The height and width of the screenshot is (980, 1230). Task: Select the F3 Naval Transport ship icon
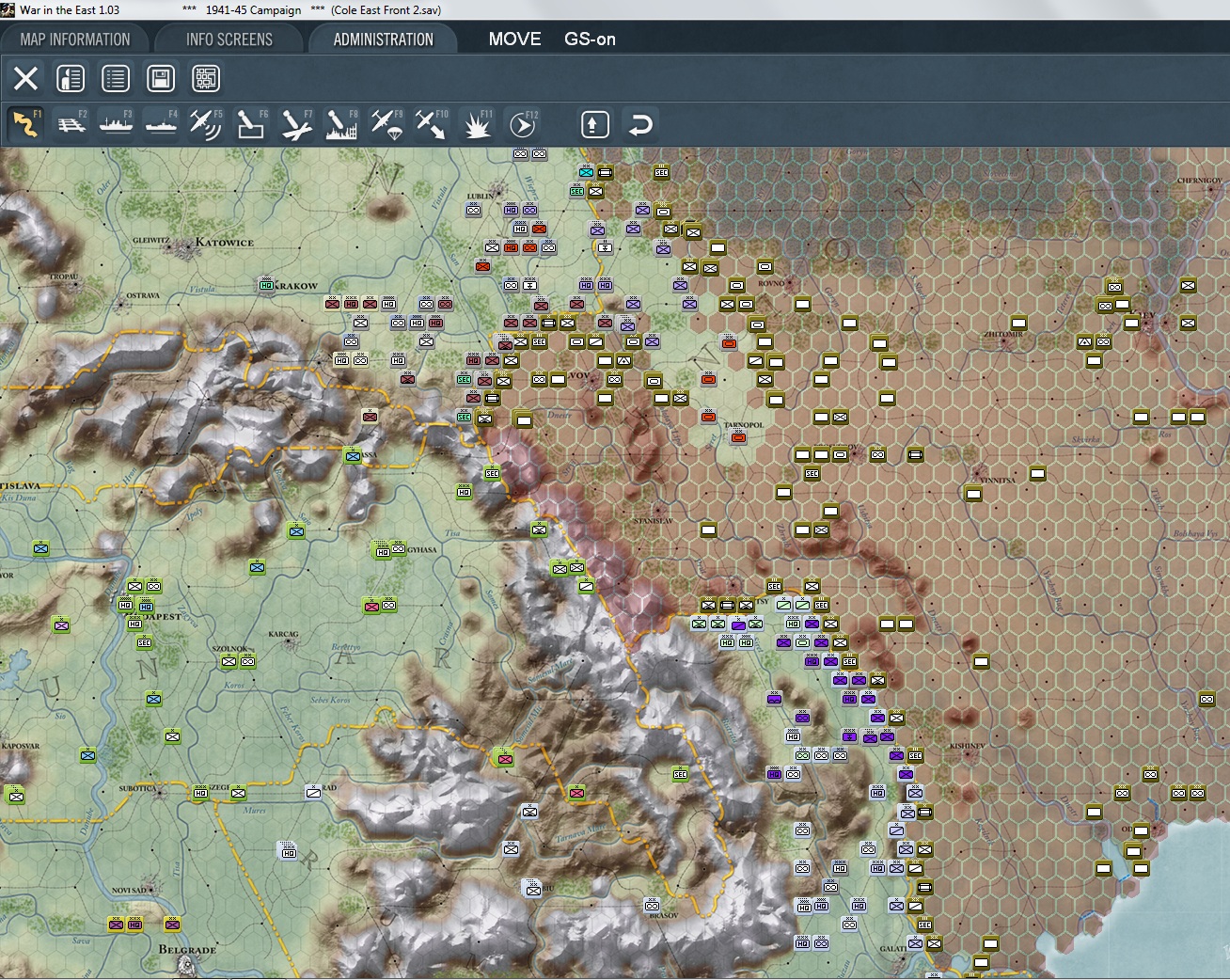pyautogui.click(x=116, y=124)
